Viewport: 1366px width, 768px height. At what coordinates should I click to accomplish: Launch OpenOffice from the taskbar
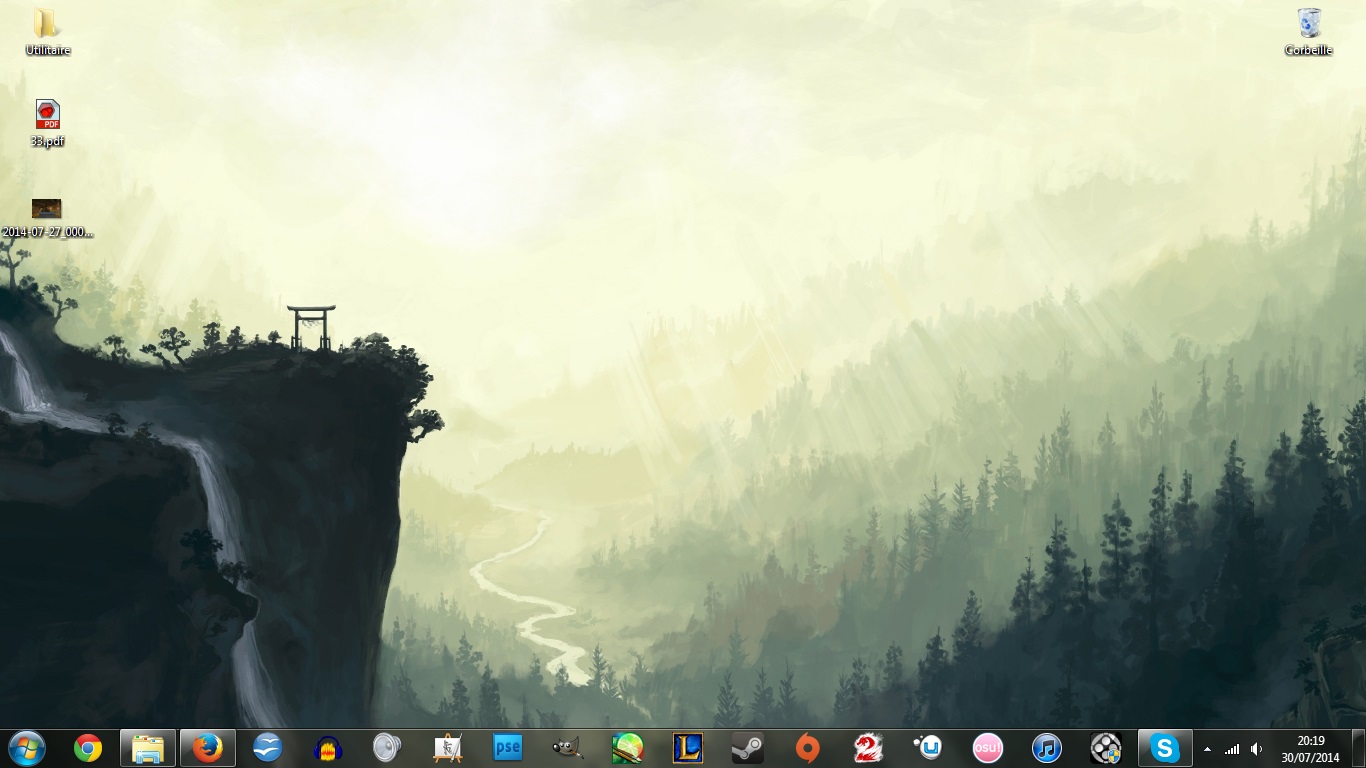point(268,748)
